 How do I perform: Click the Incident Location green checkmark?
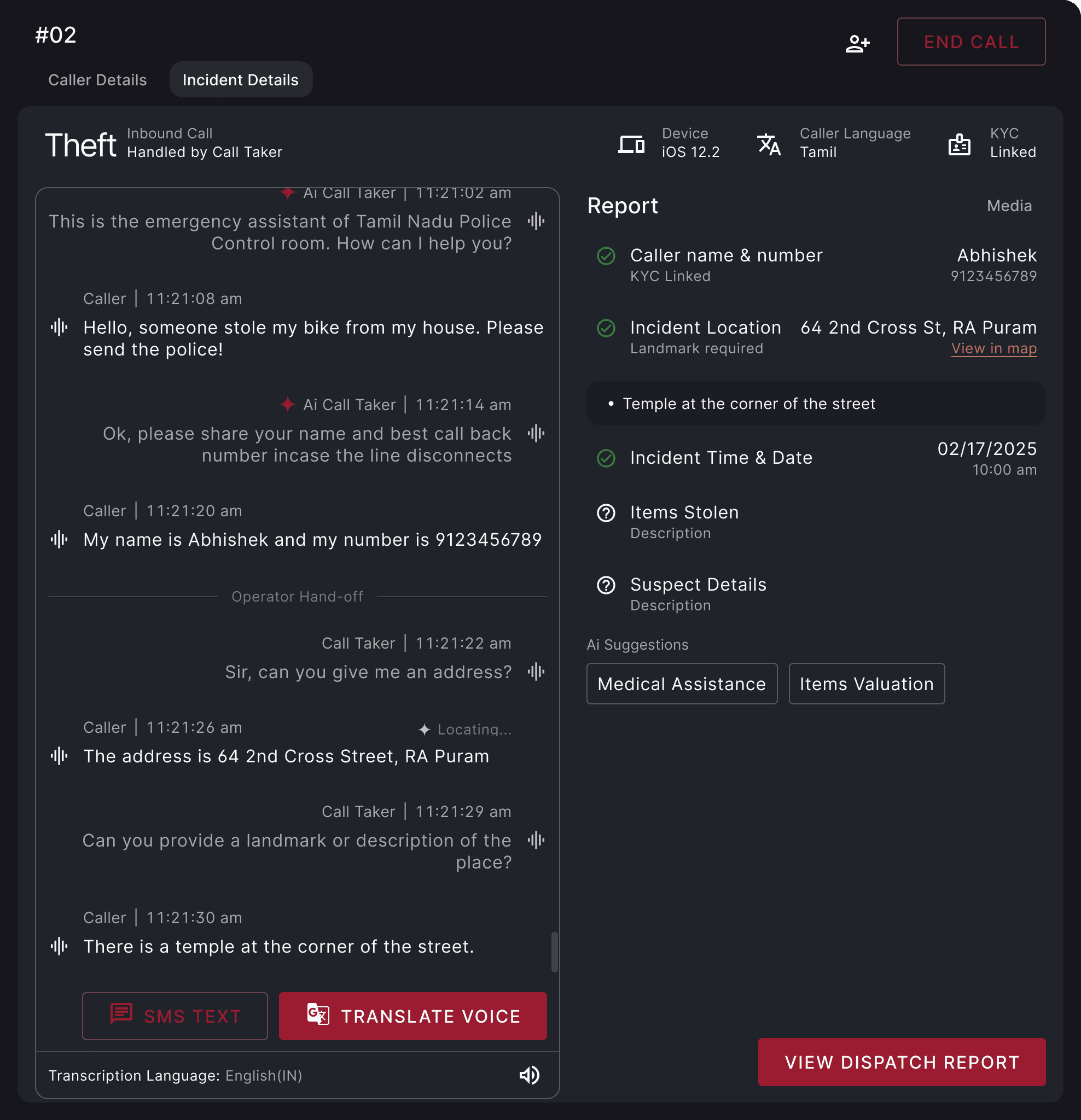[606, 328]
